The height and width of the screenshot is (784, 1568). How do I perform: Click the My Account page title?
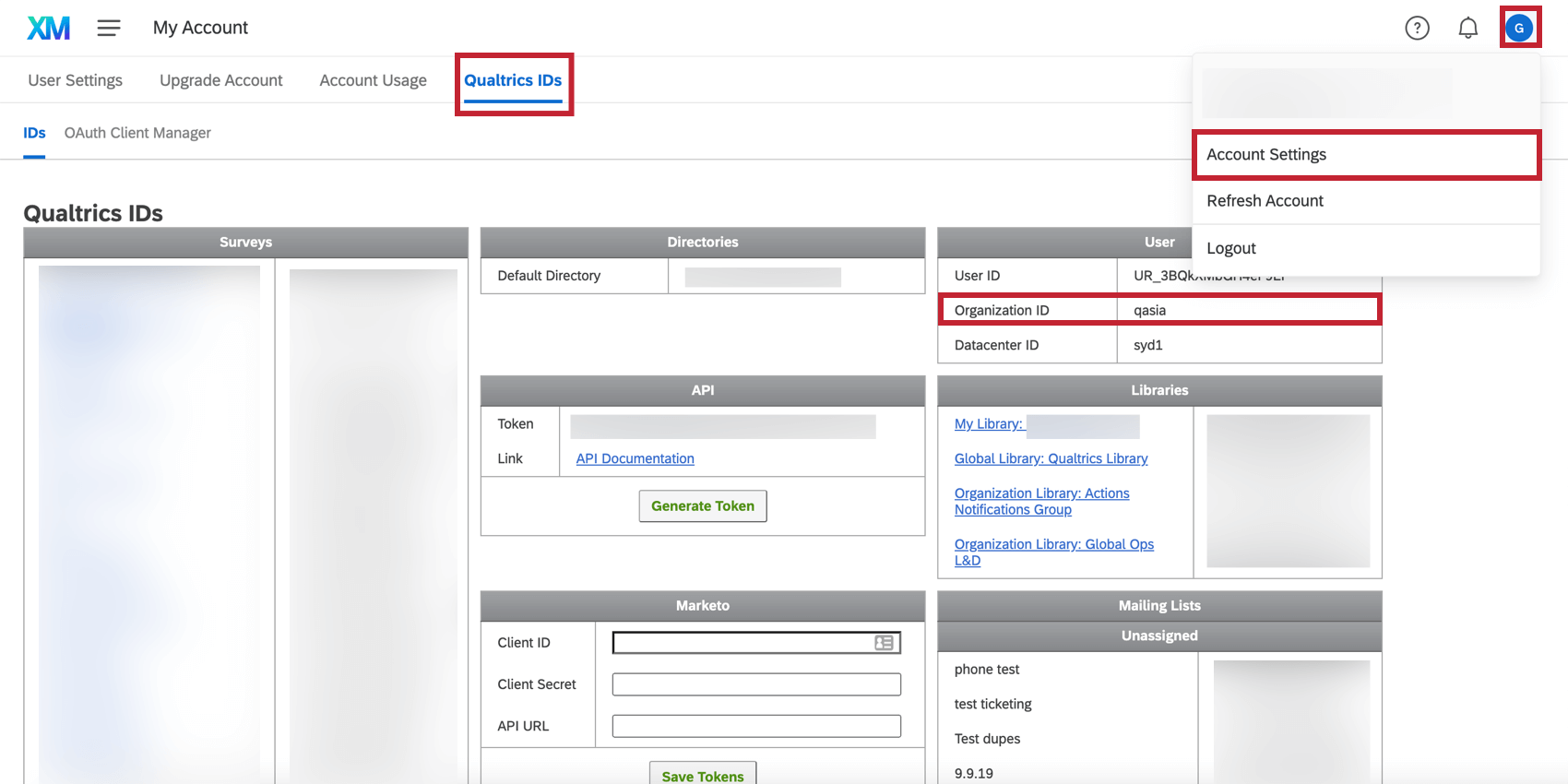point(200,28)
